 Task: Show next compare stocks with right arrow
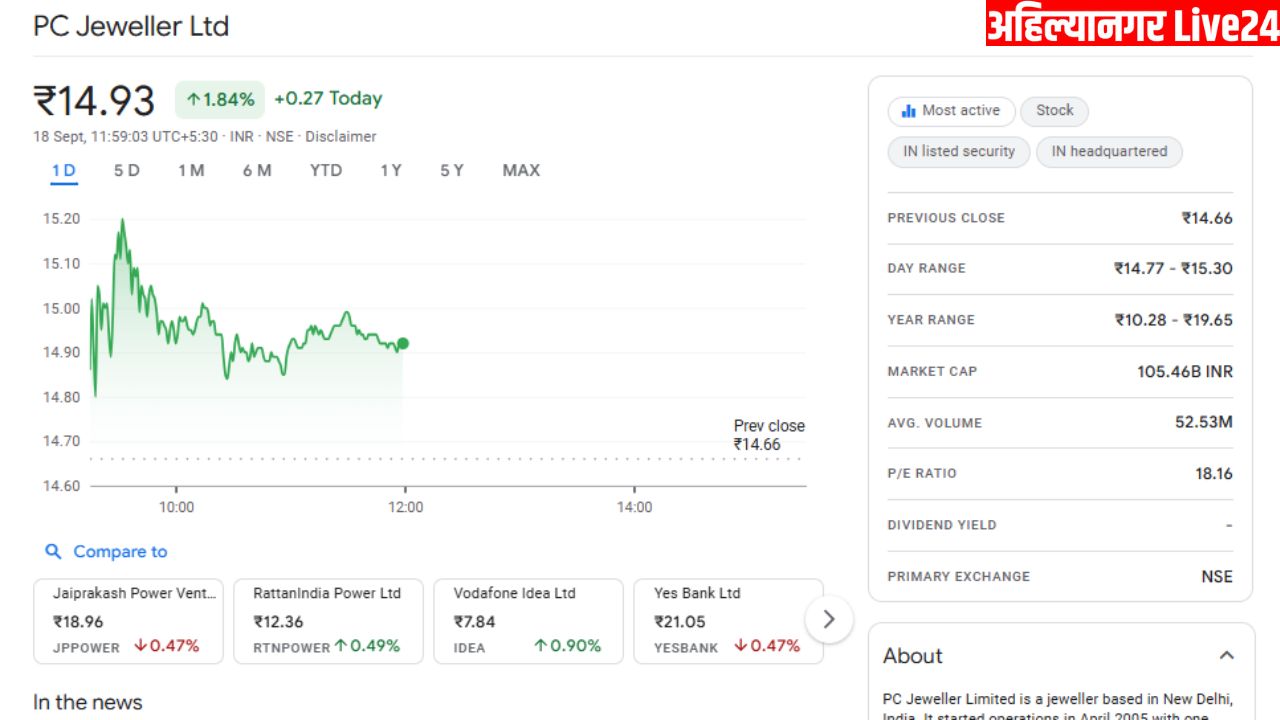[828, 619]
